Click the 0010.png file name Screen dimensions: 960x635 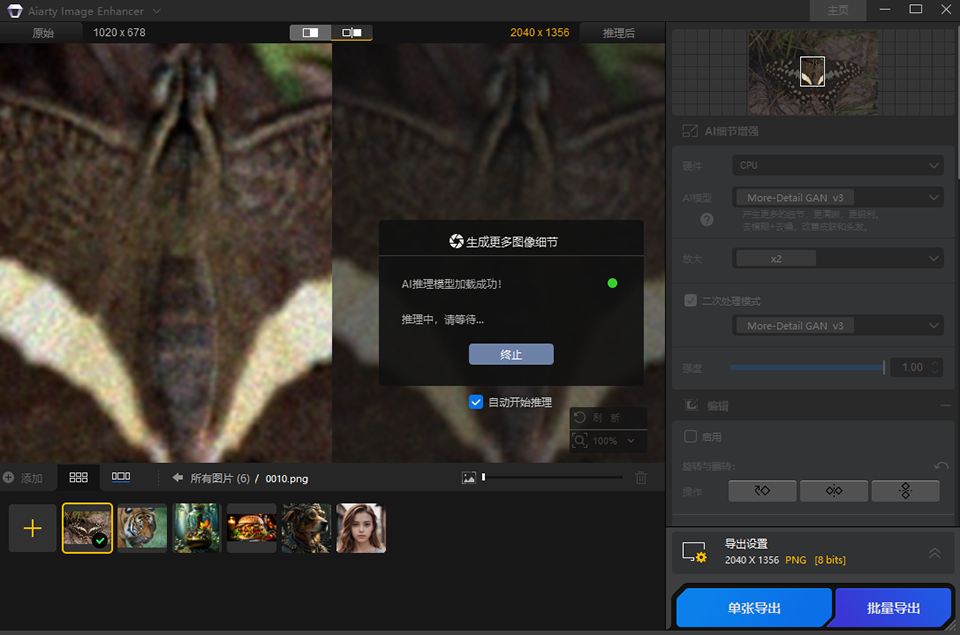[x=287, y=478]
